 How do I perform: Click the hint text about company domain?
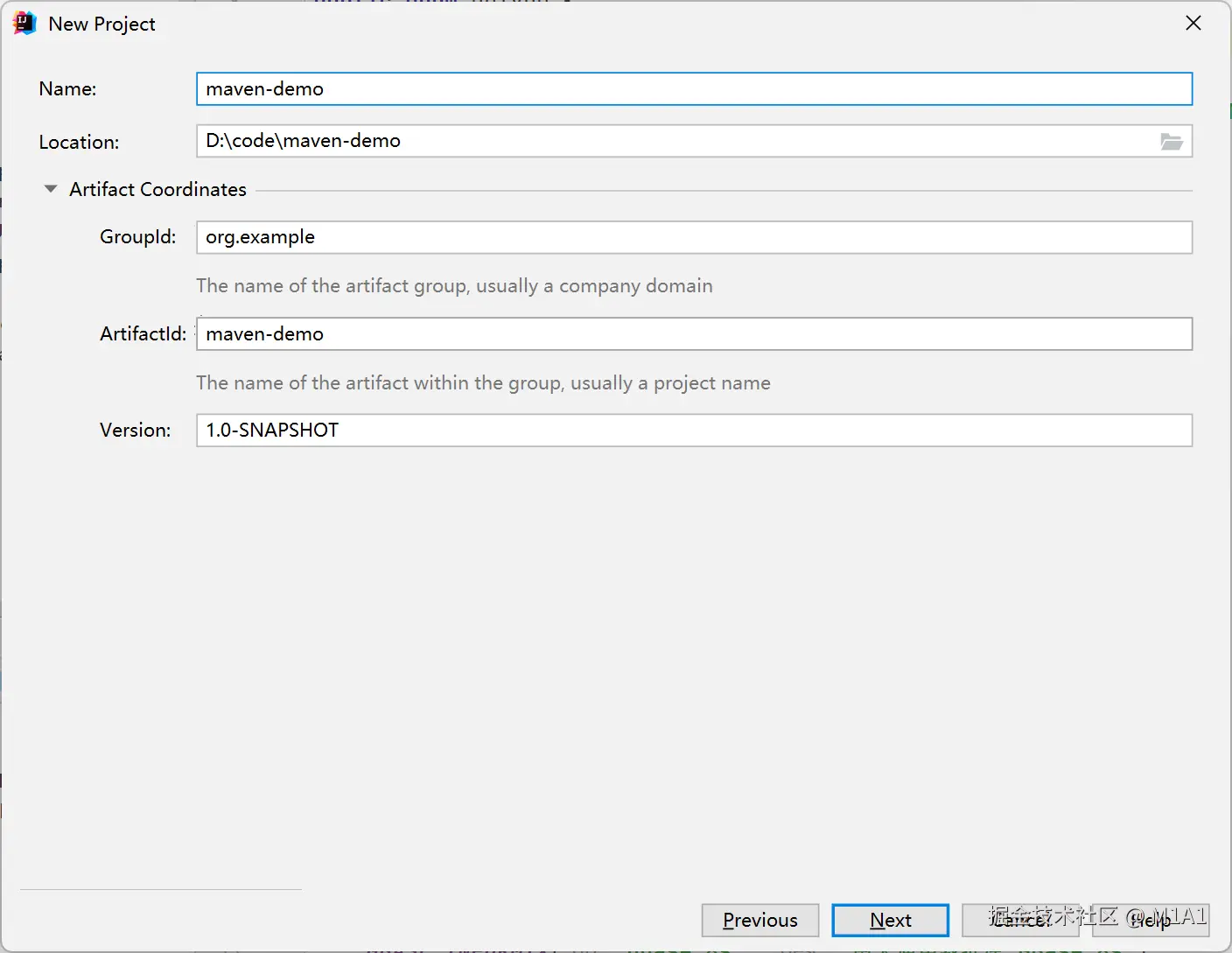454,285
